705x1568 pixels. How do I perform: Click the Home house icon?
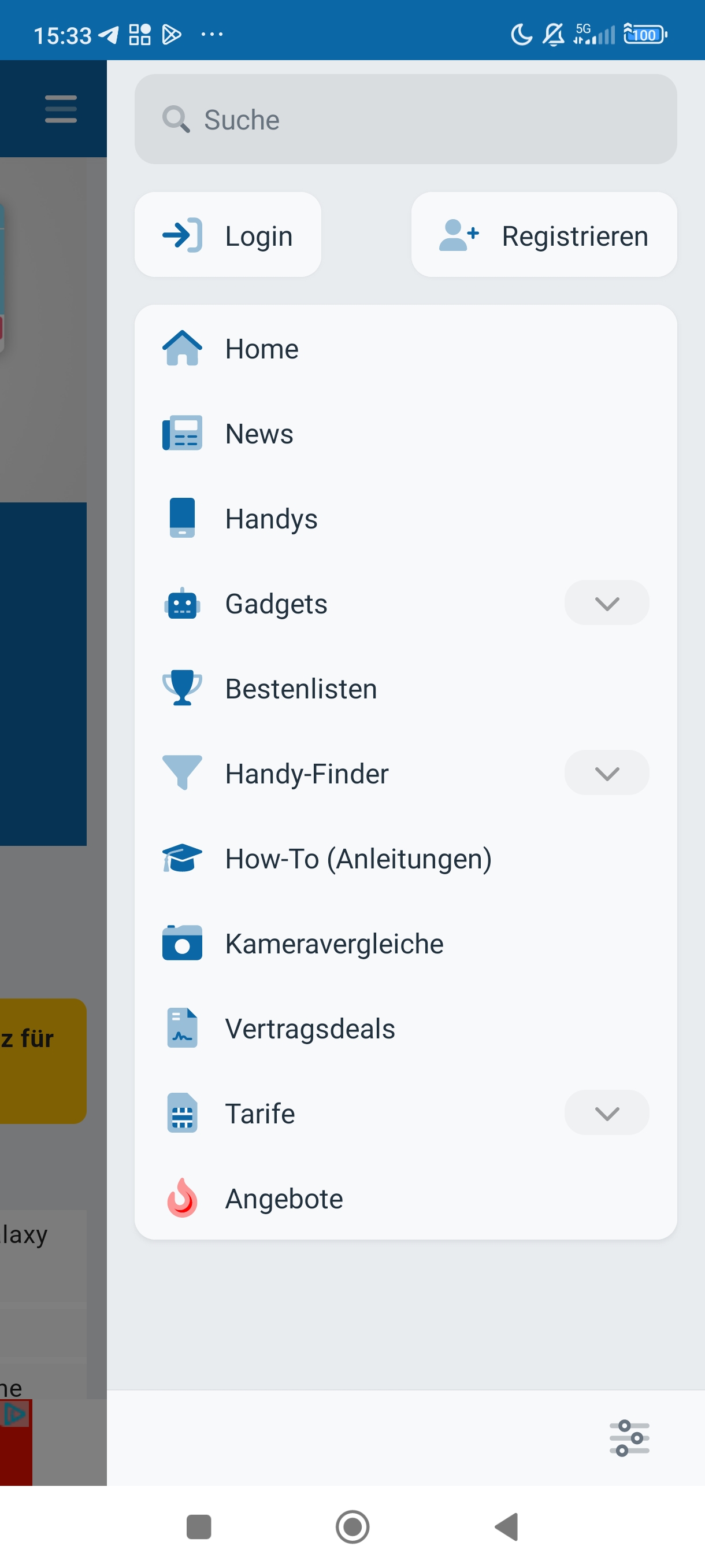tap(182, 348)
